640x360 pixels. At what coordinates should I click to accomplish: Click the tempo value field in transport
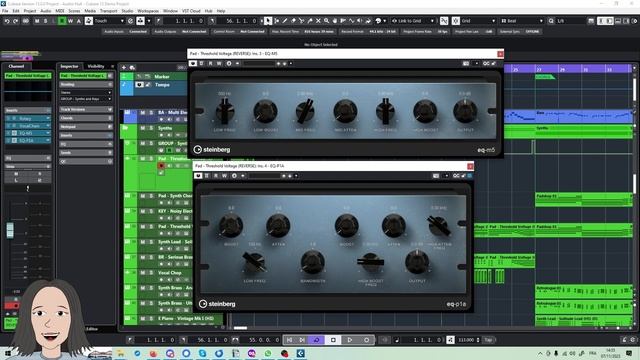[466, 340]
